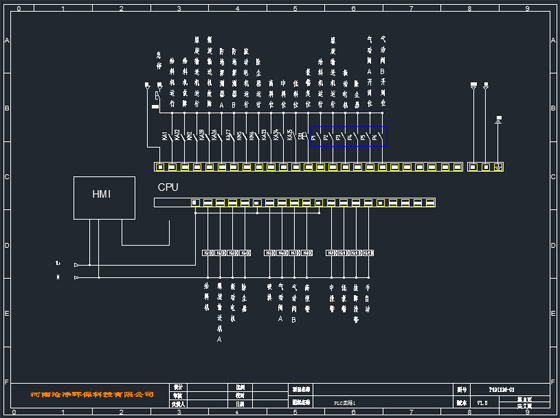This screenshot has height=418, width=560.
Task: Click the PLC drawing name field
Action: [x=383, y=403]
